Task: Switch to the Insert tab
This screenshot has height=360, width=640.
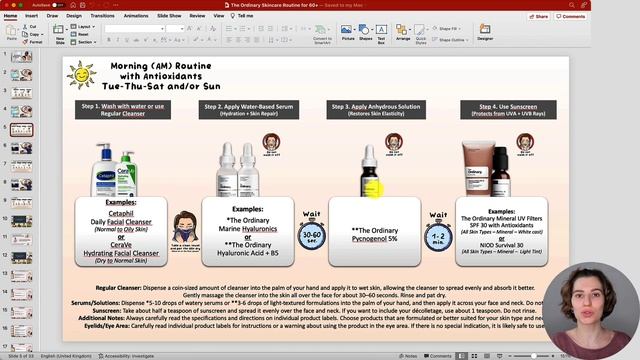Action: (31, 16)
